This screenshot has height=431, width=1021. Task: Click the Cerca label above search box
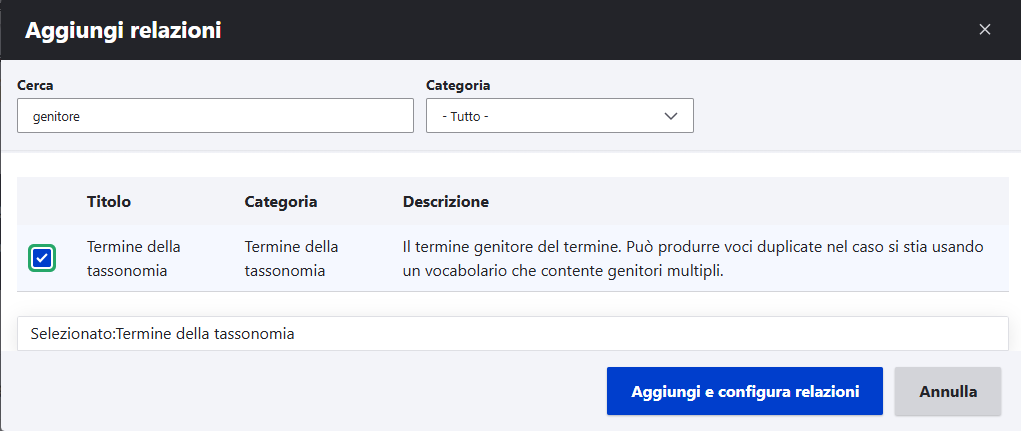click(x=35, y=86)
